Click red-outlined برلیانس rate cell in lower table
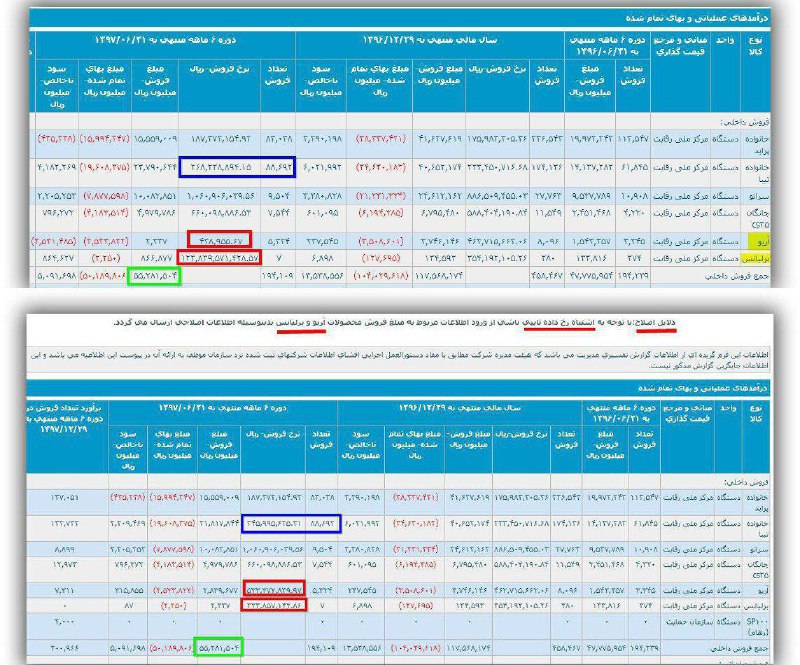The width and height of the screenshot is (800, 665). (x=274, y=605)
